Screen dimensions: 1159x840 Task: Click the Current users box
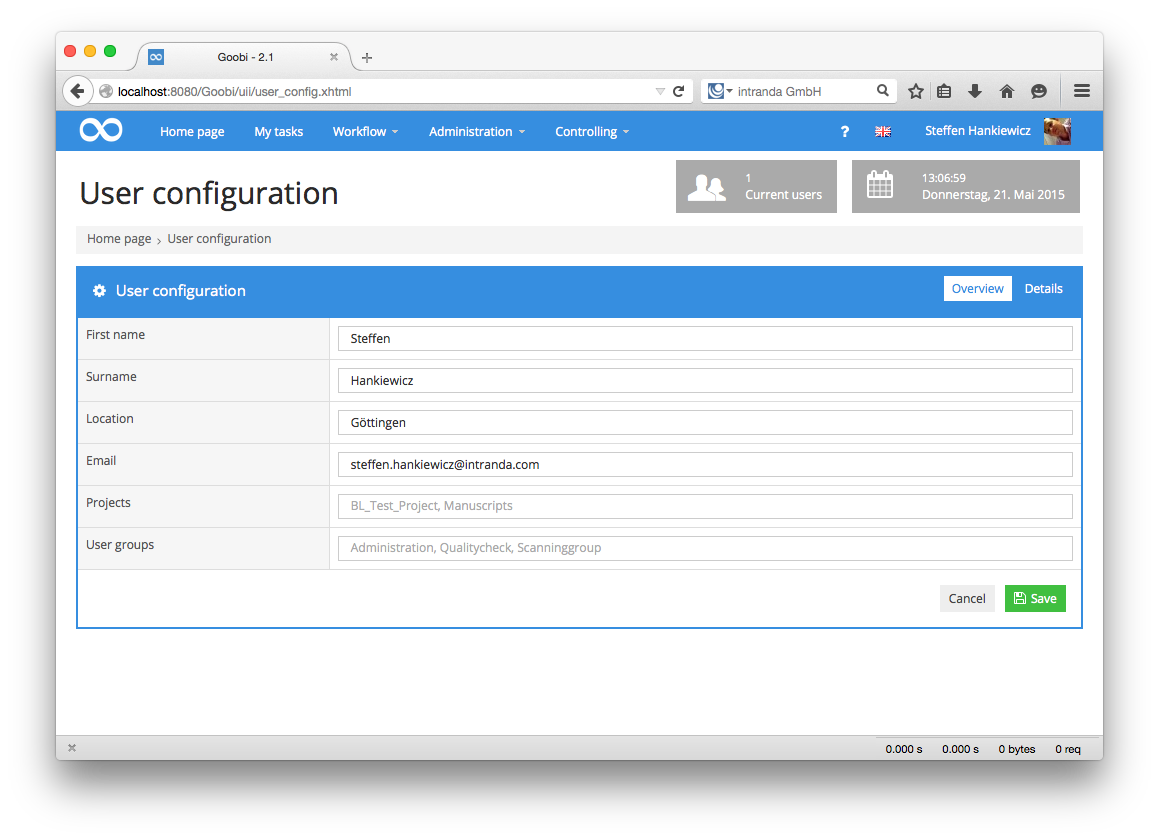pyautogui.click(x=756, y=186)
